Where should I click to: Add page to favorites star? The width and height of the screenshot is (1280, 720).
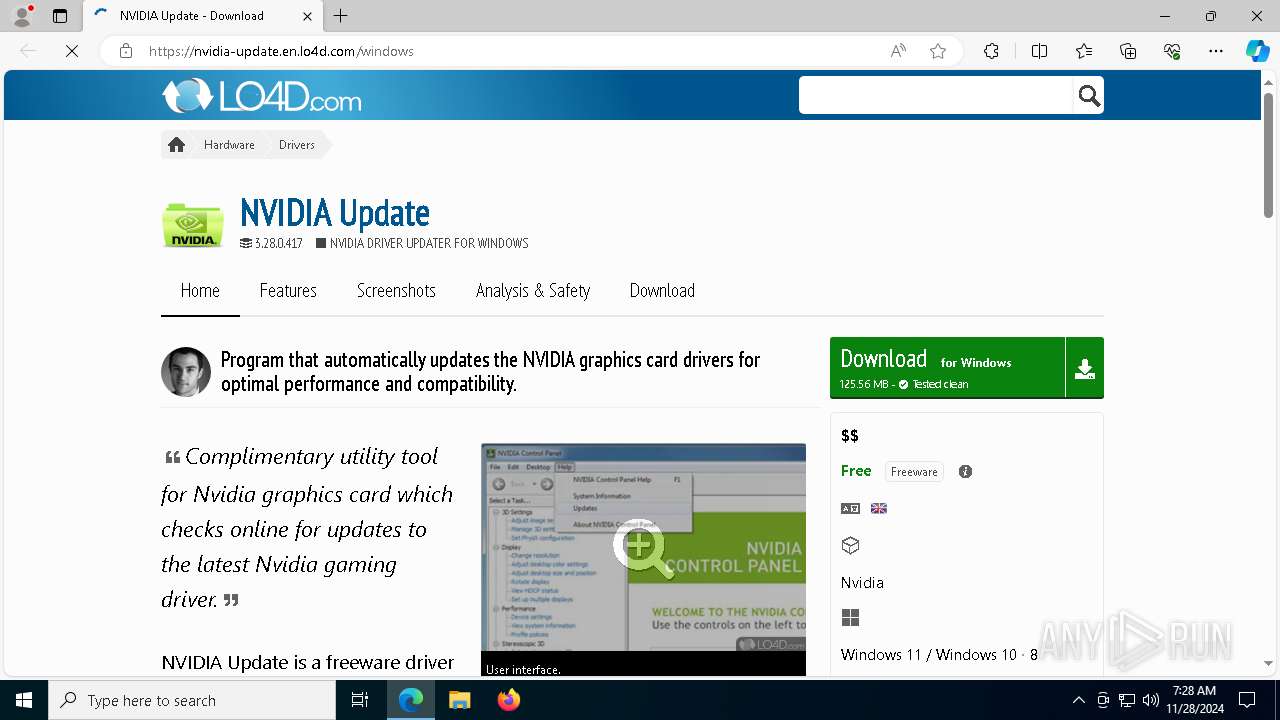[938, 51]
